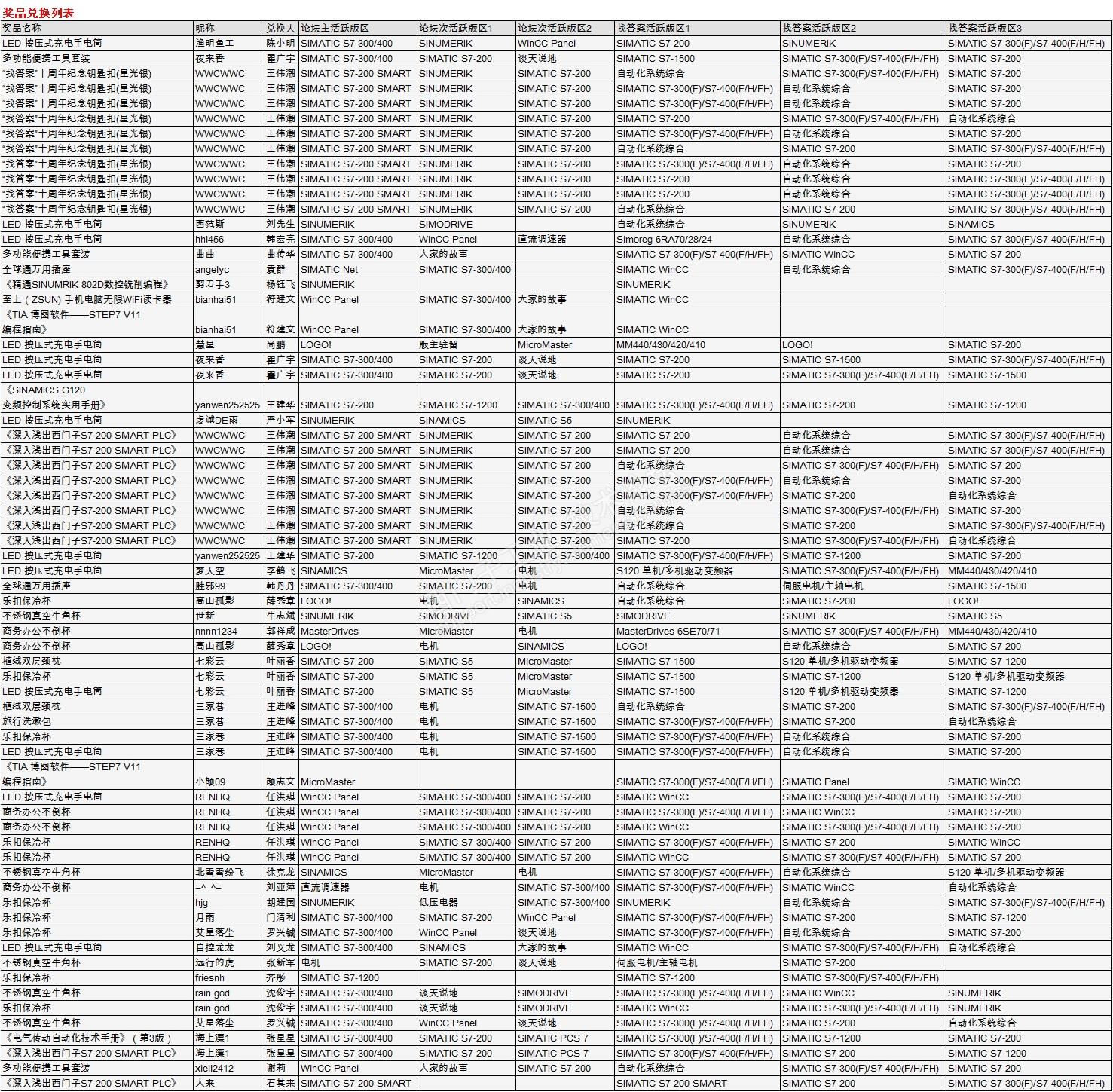Select the redeemer name 曲传华
The image size is (1113, 1092).
pyautogui.click(x=280, y=254)
